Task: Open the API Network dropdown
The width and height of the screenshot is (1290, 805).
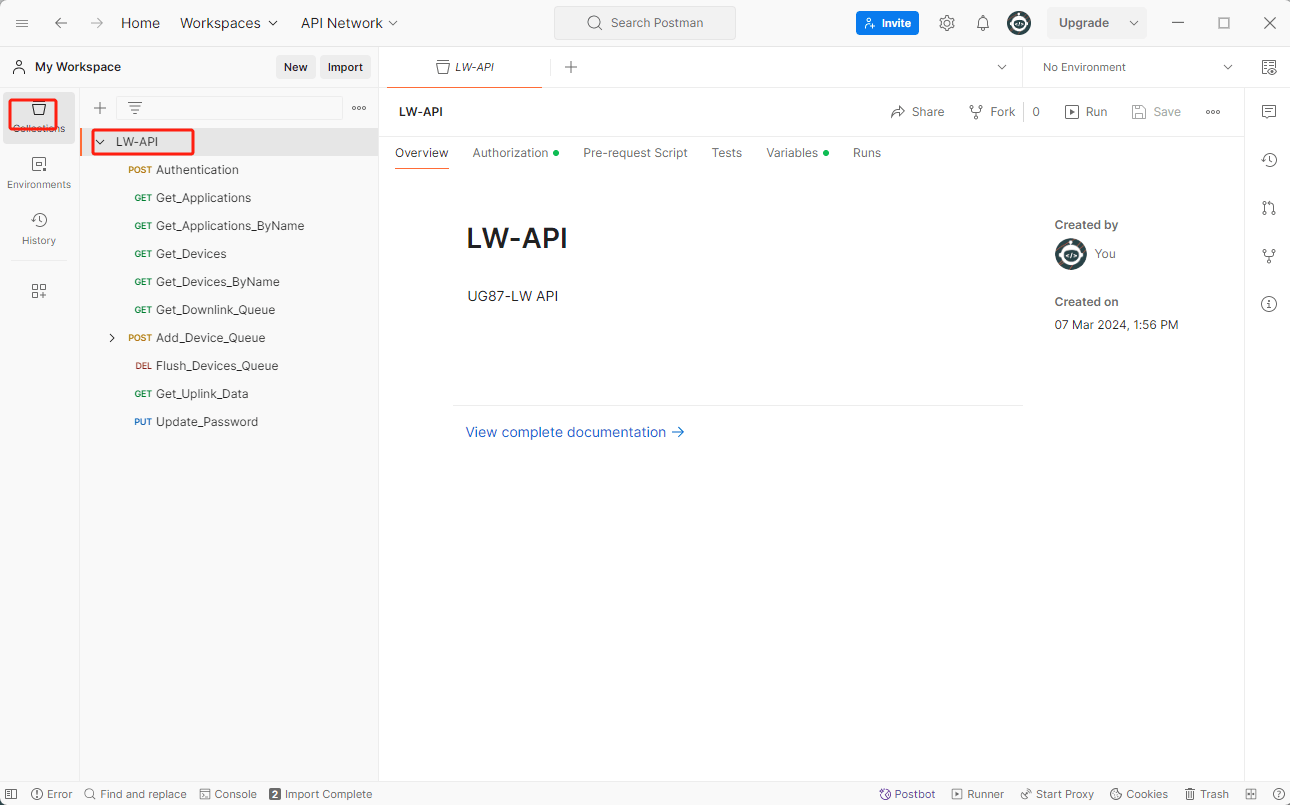Action: click(350, 23)
